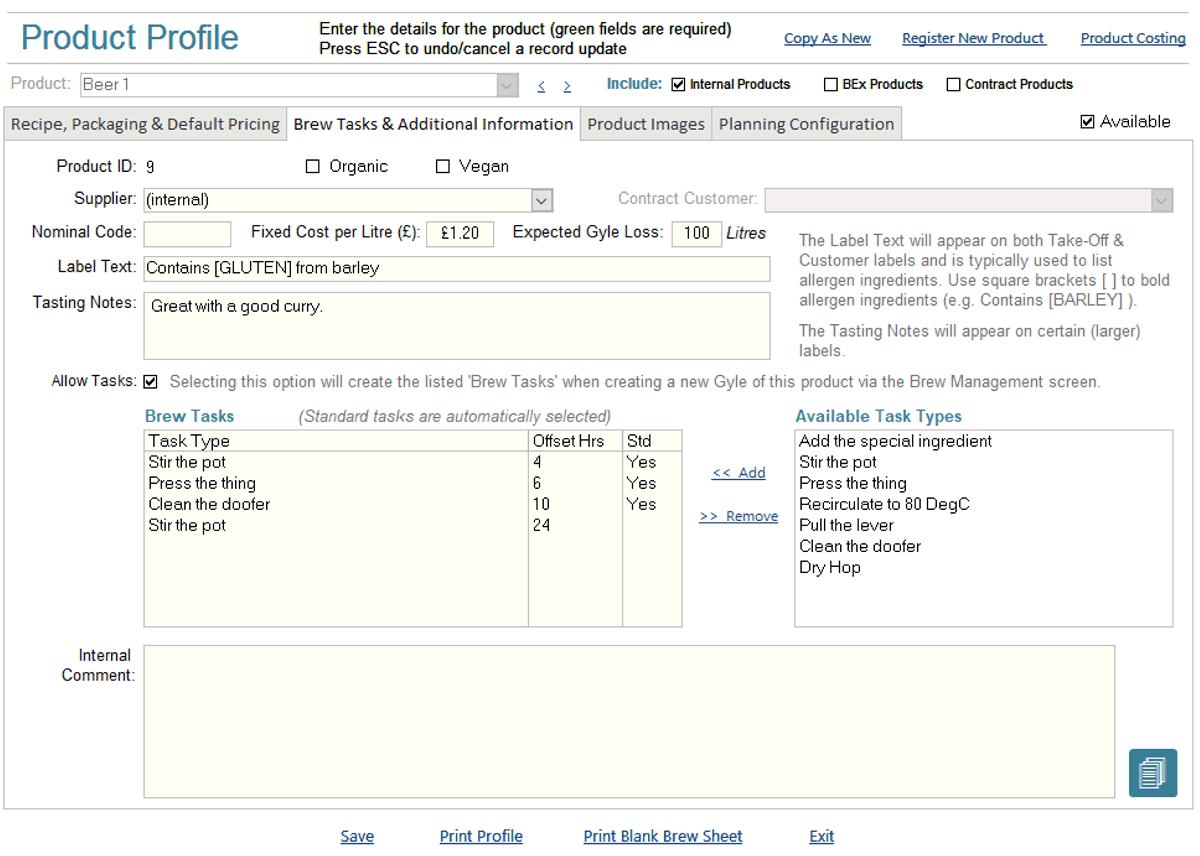Disable the Allow Tasks checkbox
Screen dimensions: 1200x856
[x=151, y=382]
